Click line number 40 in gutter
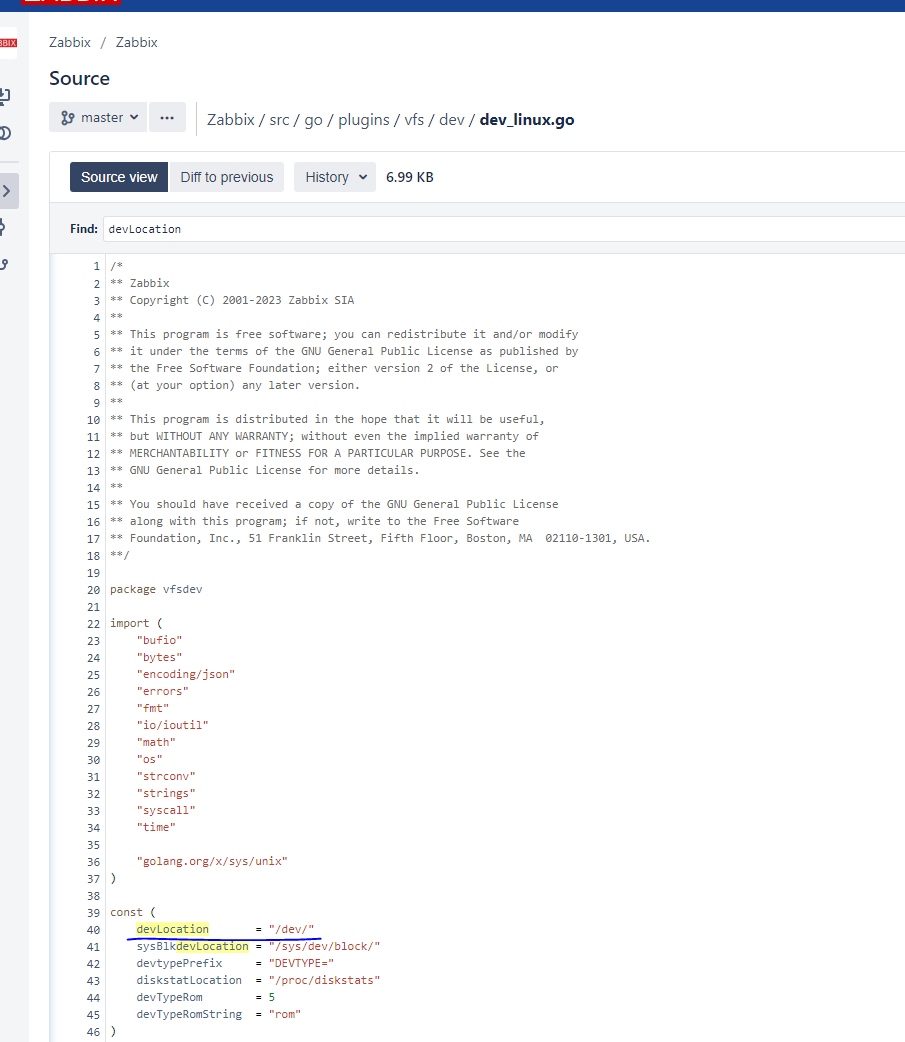The height and width of the screenshot is (1042, 905). coord(93,930)
